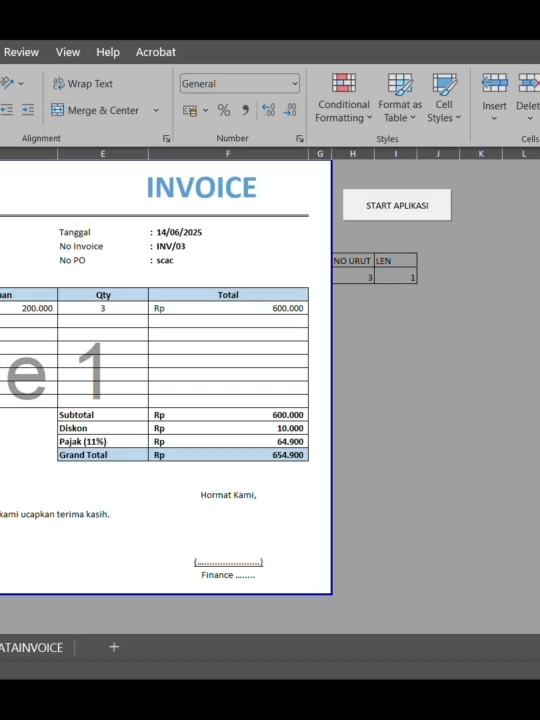The width and height of the screenshot is (540, 720).
Task: Click the Merge & Center button
Action: (95, 110)
